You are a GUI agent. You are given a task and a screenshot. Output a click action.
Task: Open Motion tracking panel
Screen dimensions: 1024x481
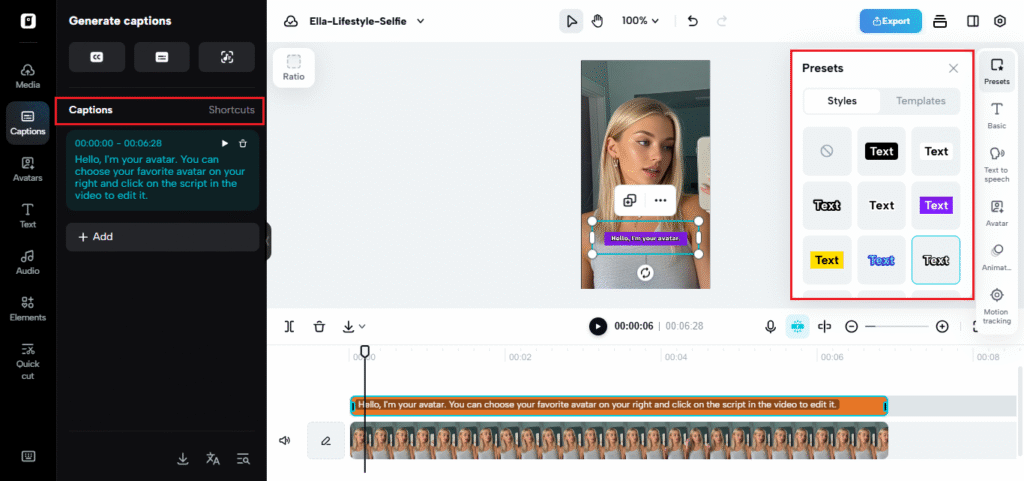pyautogui.click(x=996, y=302)
